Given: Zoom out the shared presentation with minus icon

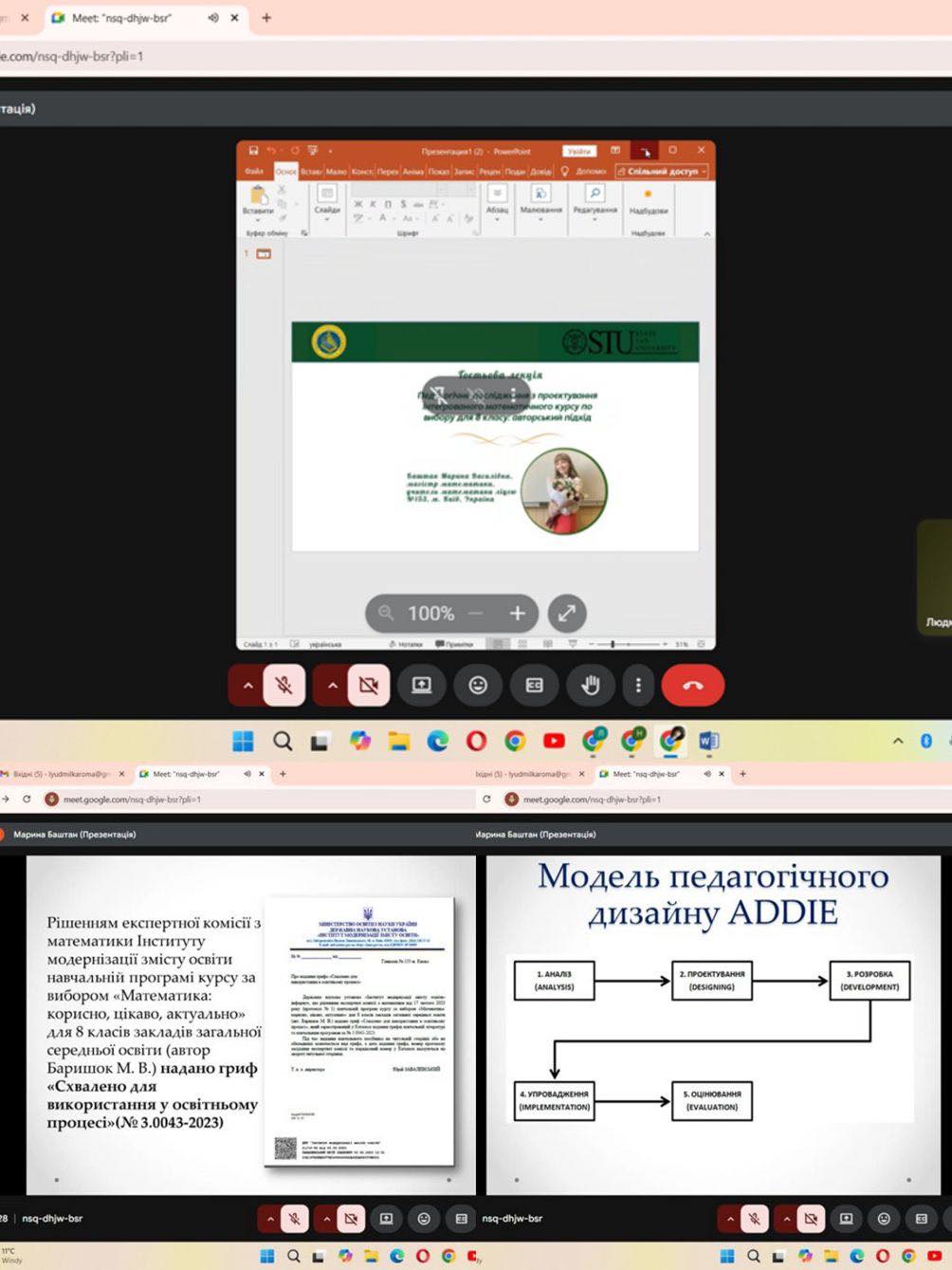Looking at the screenshot, I should pyautogui.click(x=475, y=614).
